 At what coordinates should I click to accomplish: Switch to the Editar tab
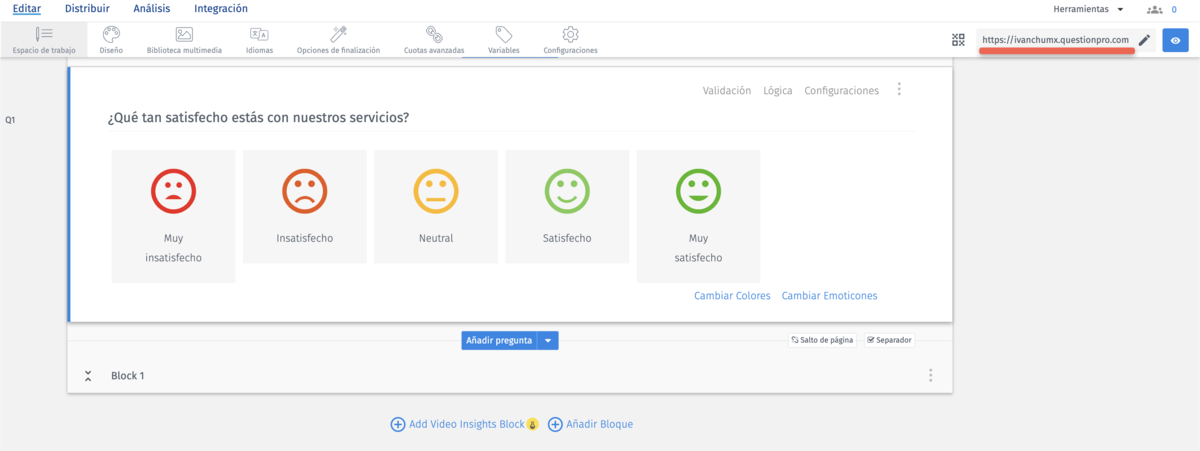[26, 8]
